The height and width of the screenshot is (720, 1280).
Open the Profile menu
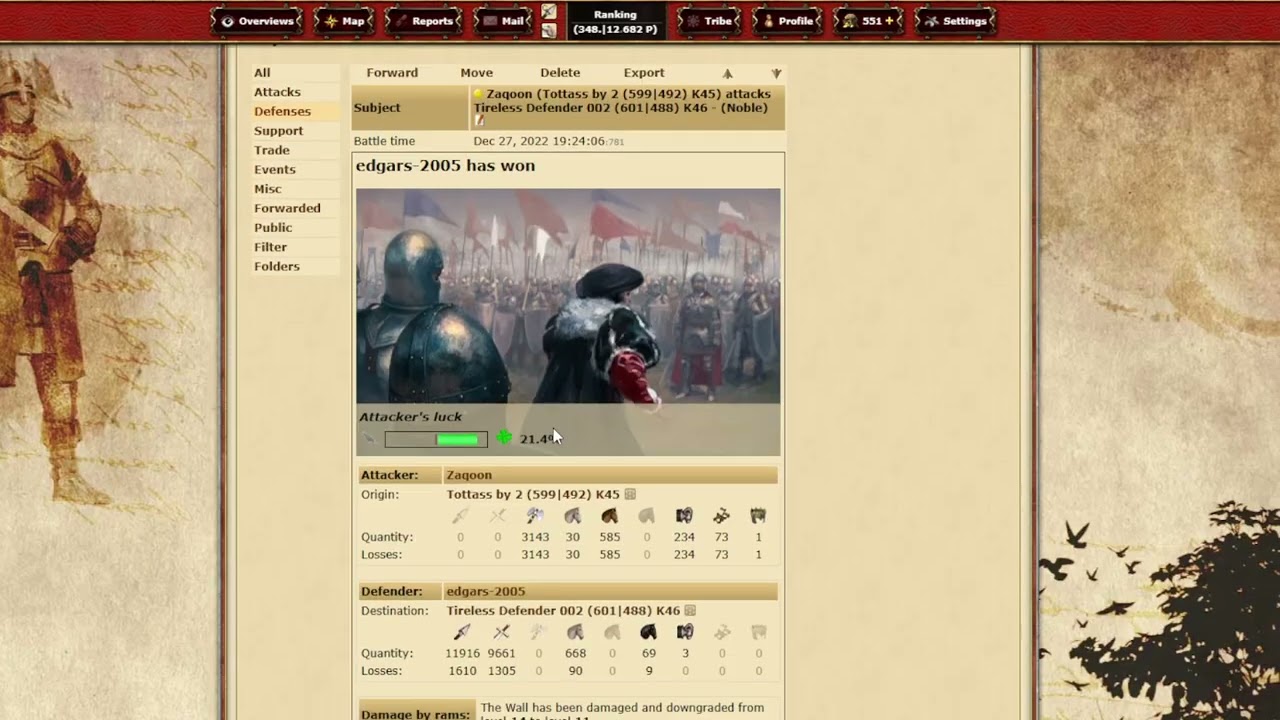786,21
